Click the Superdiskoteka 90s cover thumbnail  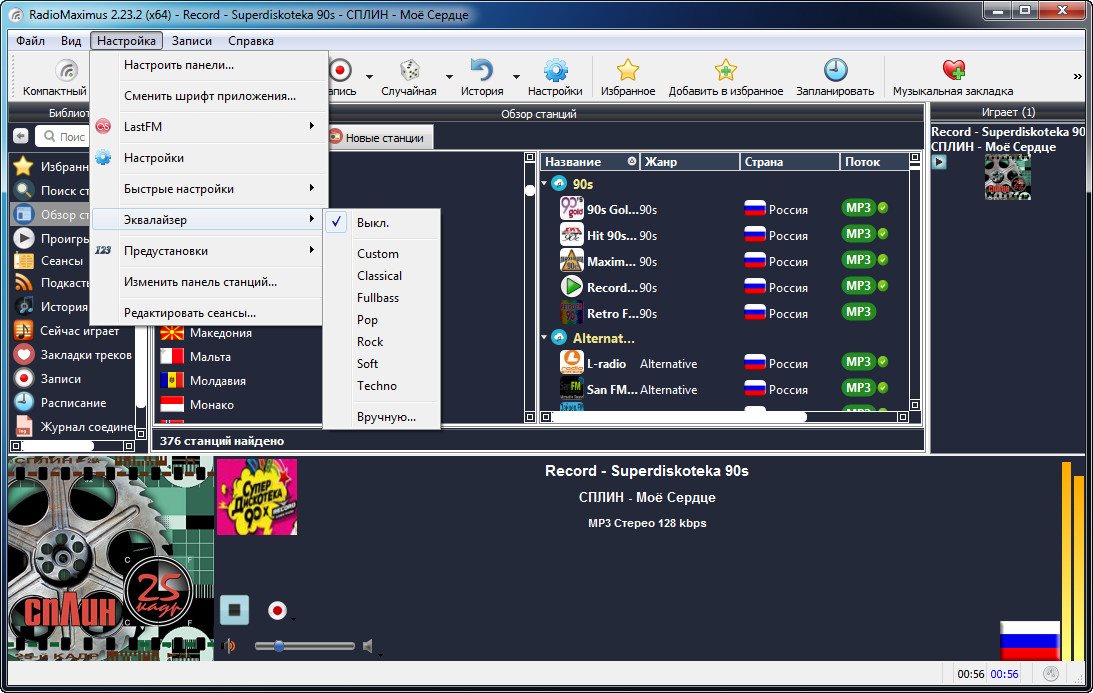[x=257, y=497]
